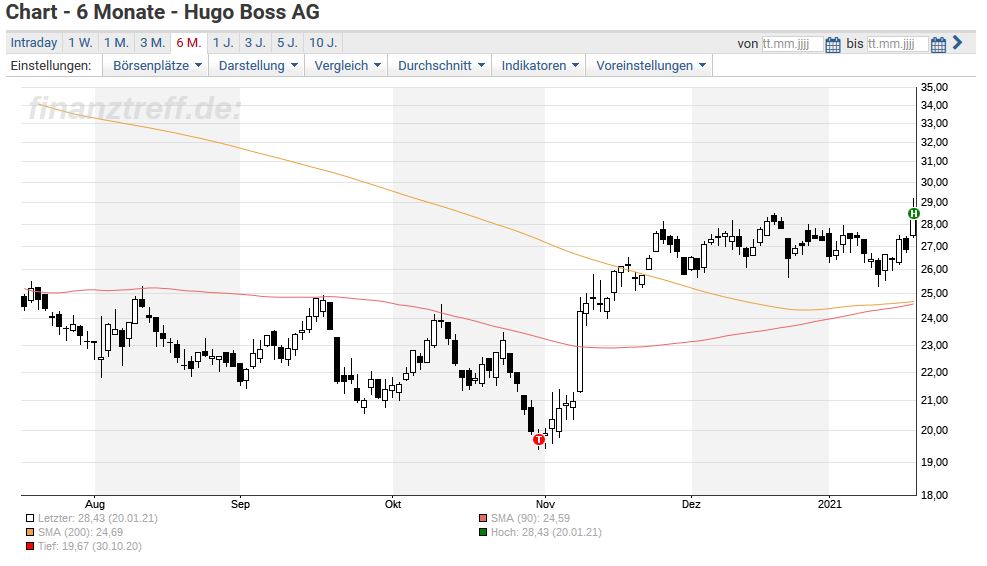The height and width of the screenshot is (566, 987).
Task: Click the 18,00 price axis label
Action: [934, 495]
